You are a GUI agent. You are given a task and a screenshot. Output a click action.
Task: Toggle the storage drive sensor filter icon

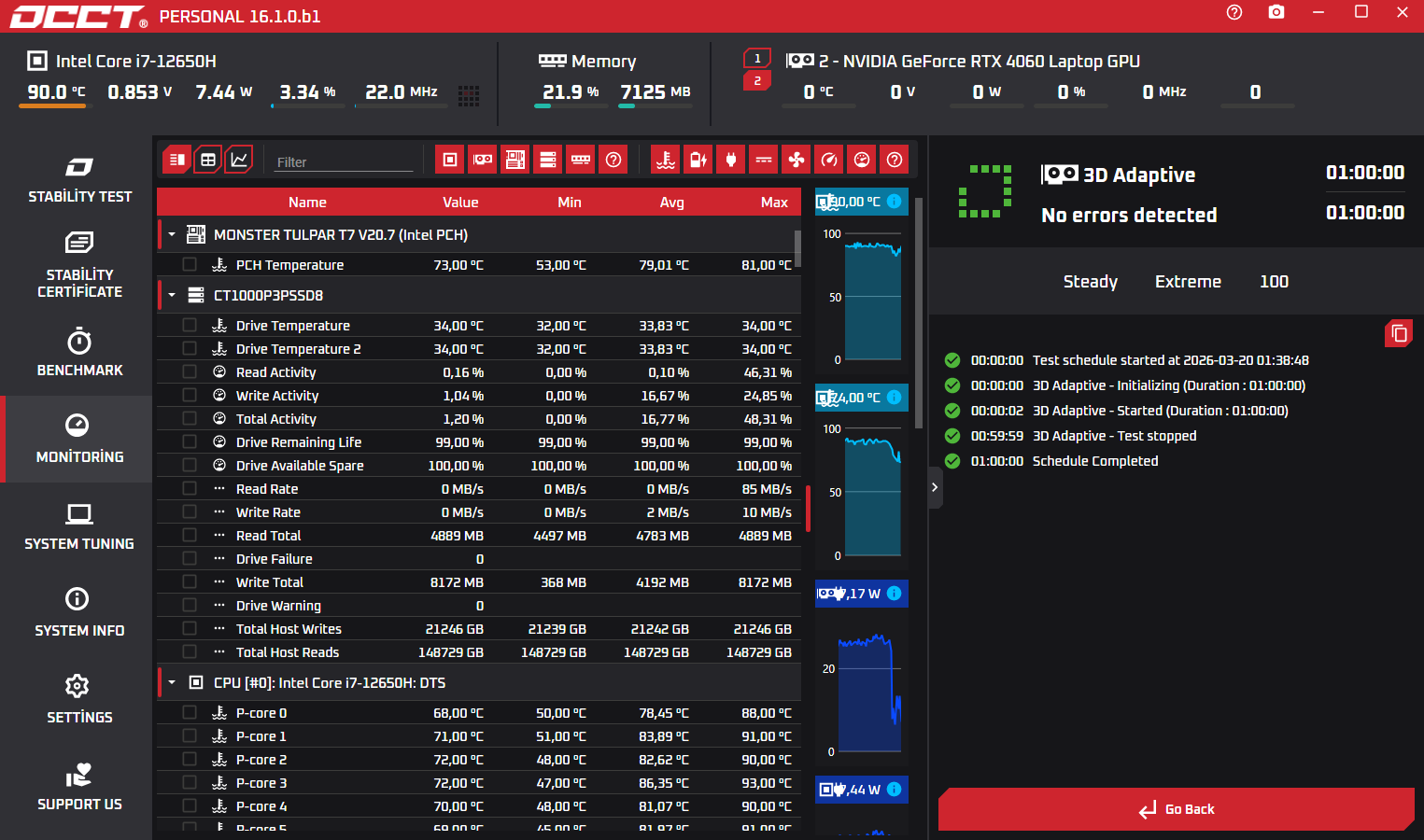[x=548, y=160]
